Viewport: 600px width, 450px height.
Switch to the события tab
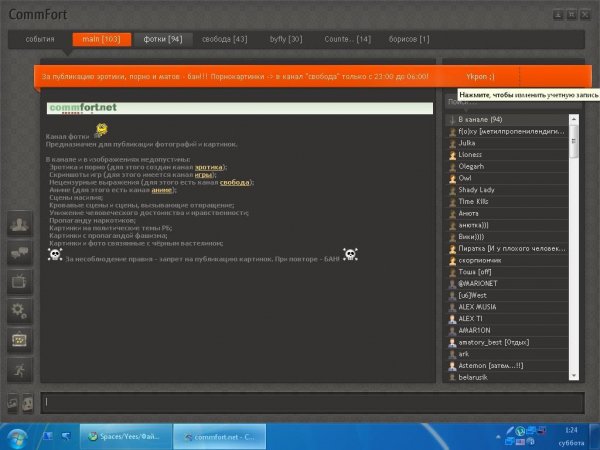click(40, 39)
